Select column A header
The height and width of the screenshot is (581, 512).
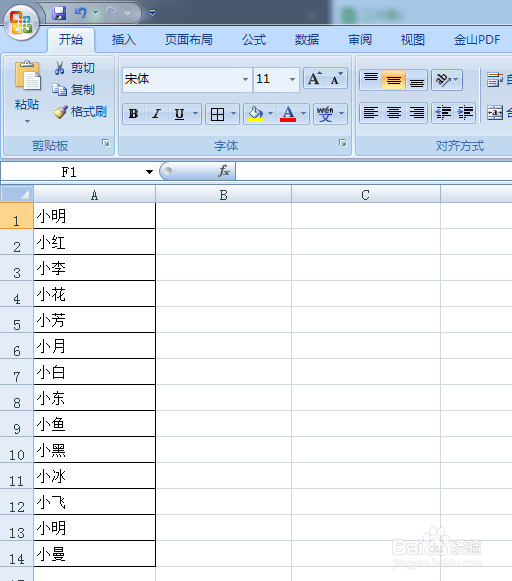click(94, 194)
